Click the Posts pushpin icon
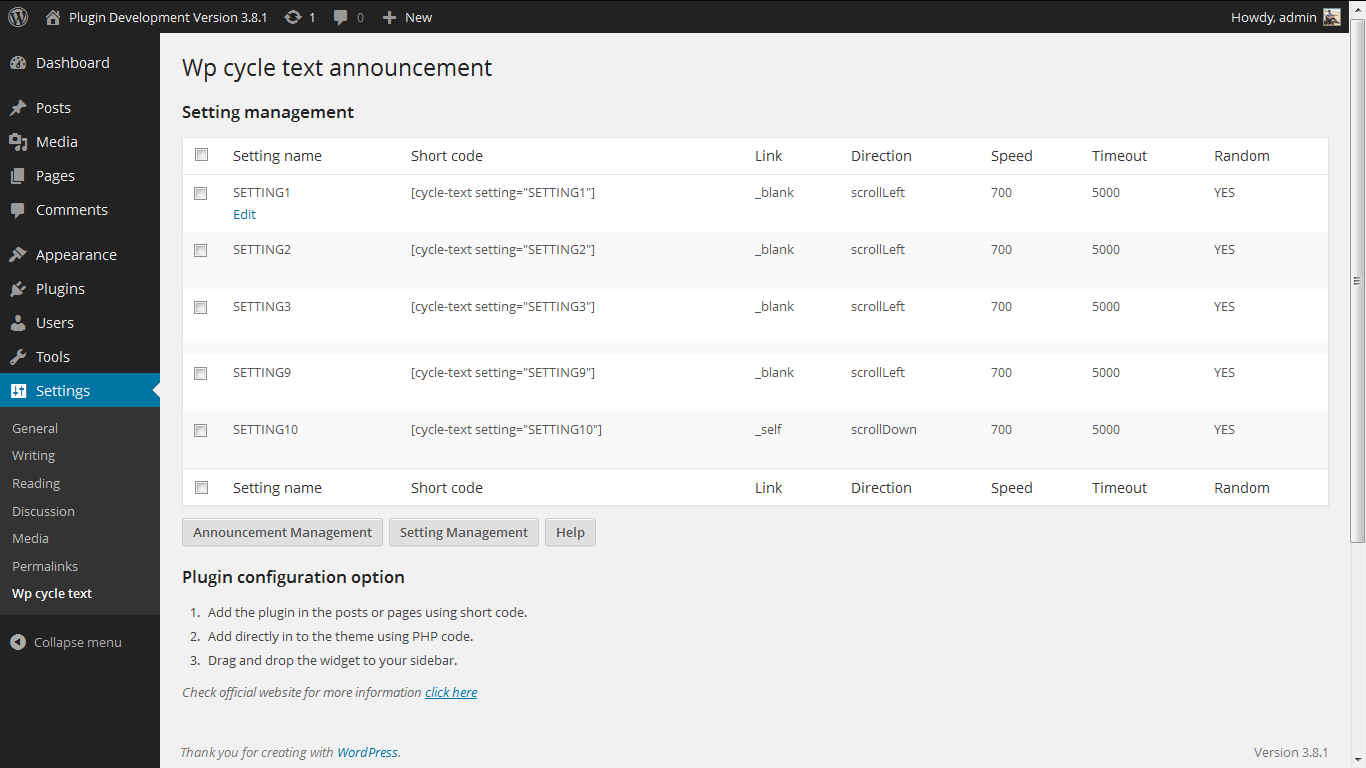The height and width of the screenshot is (768, 1366). [18, 108]
